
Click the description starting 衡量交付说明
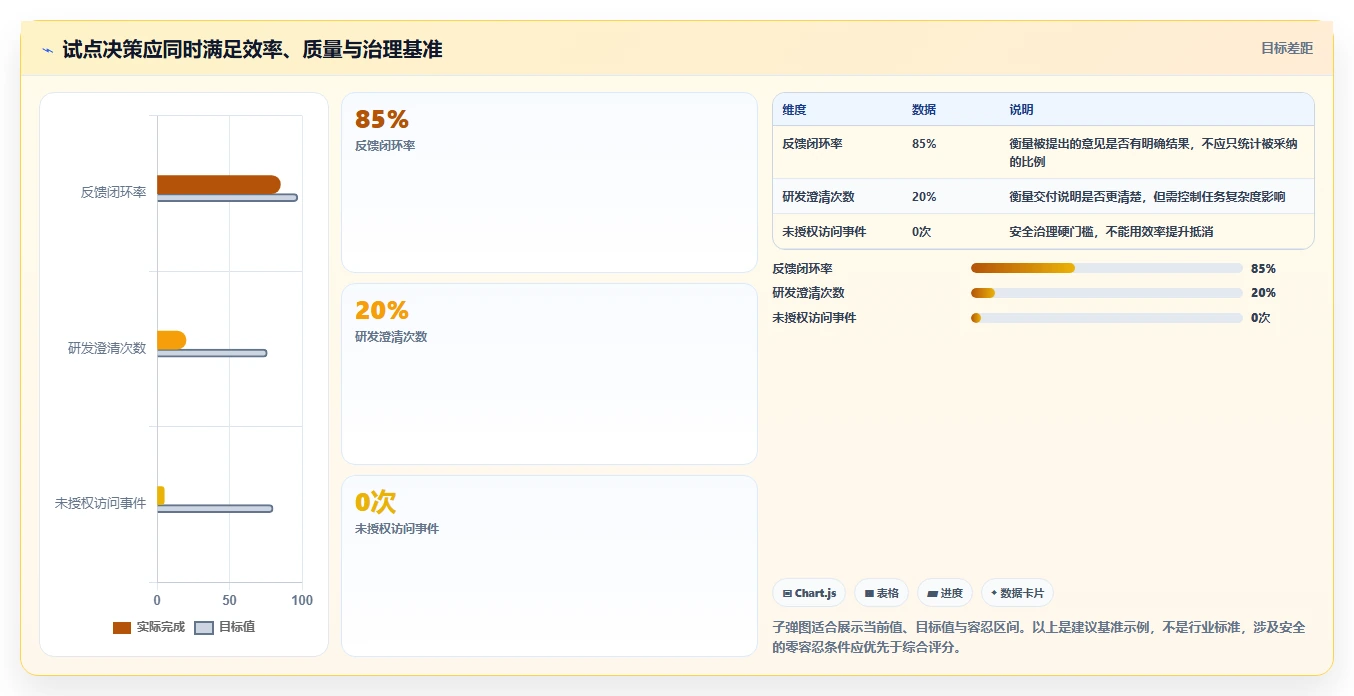pos(1147,197)
